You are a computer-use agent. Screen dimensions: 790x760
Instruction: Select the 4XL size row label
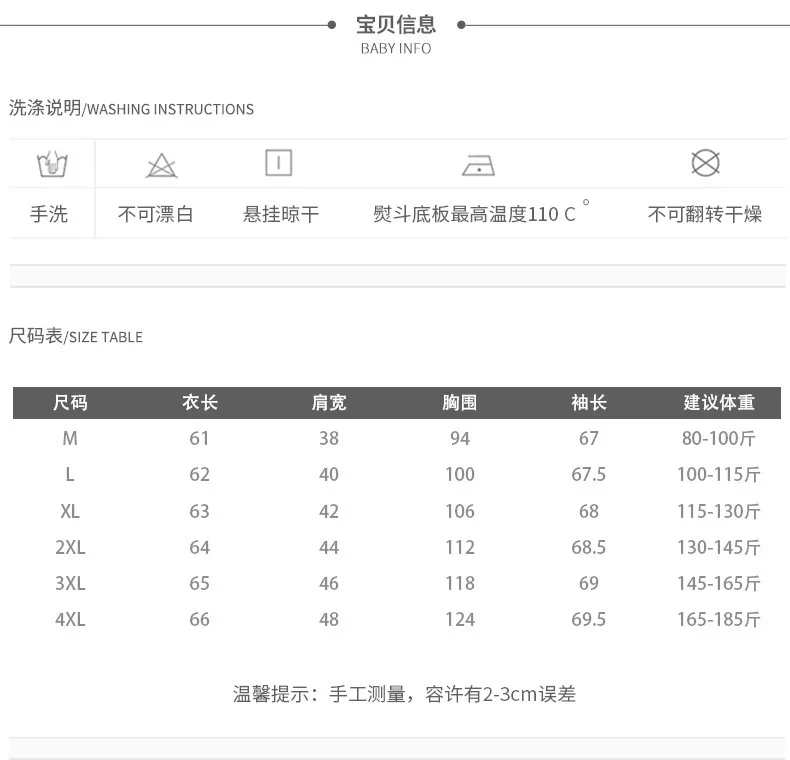[70, 619]
